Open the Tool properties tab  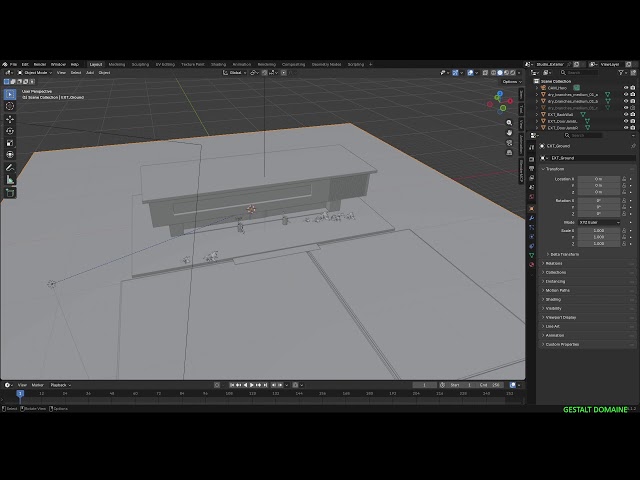(x=531, y=148)
